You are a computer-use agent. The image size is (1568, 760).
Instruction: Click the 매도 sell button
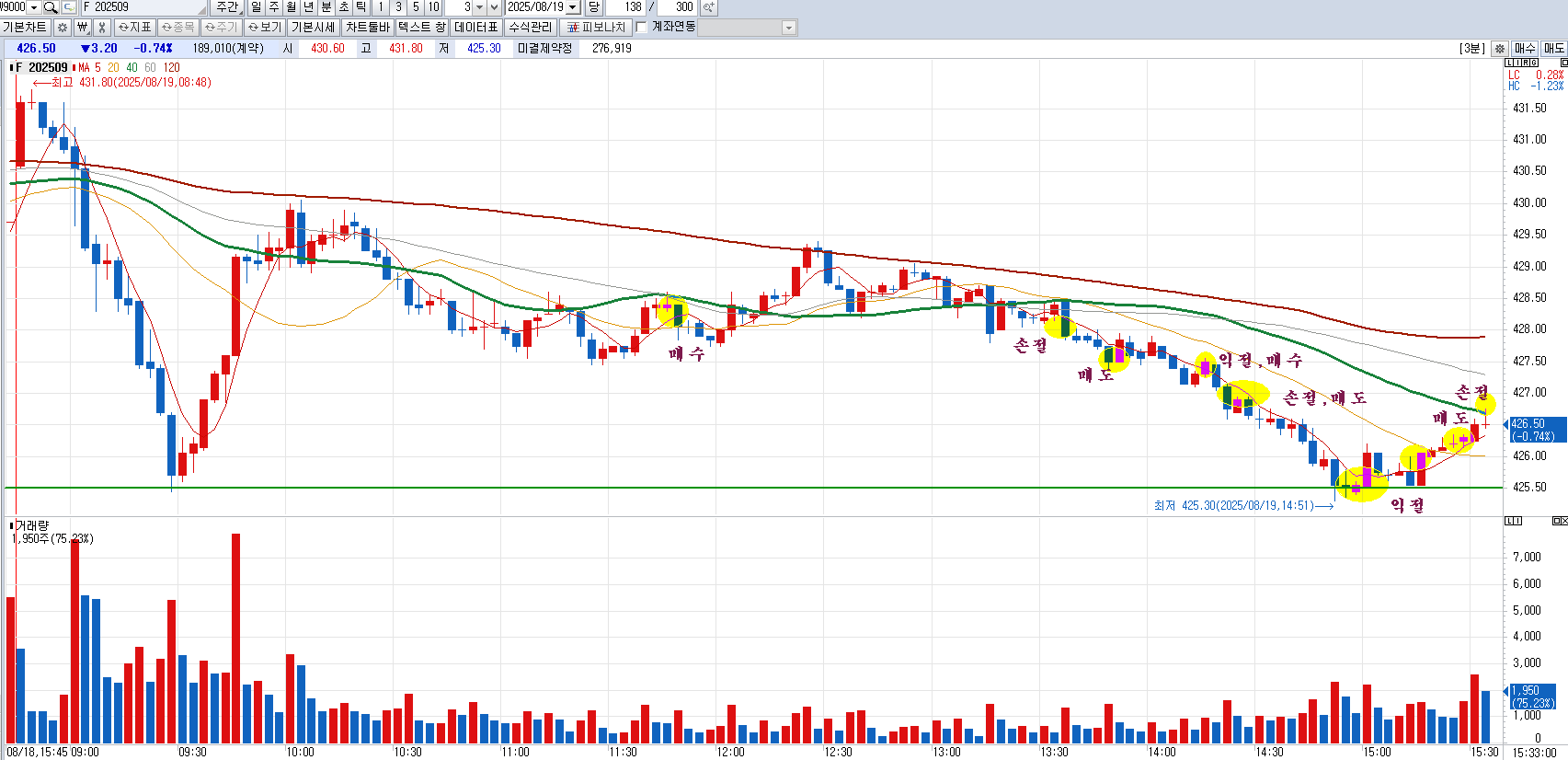(1554, 49)
